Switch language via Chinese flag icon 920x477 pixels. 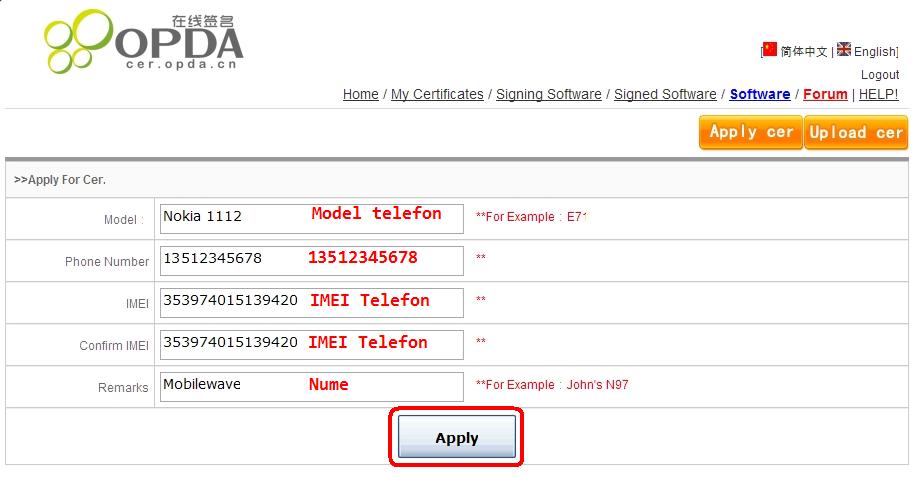(x=770, y=49)
